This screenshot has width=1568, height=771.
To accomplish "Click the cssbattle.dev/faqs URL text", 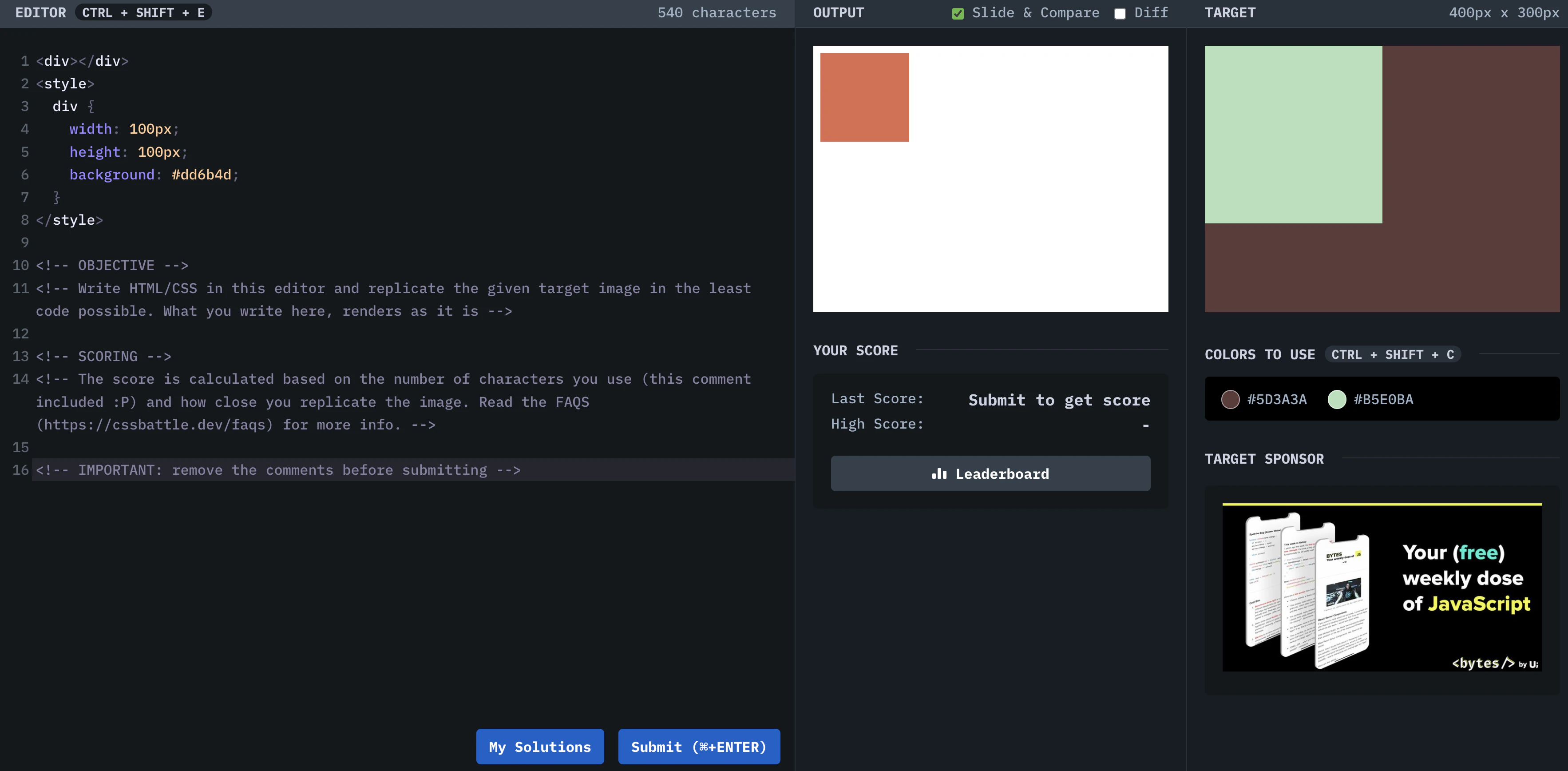I will 154,425.
